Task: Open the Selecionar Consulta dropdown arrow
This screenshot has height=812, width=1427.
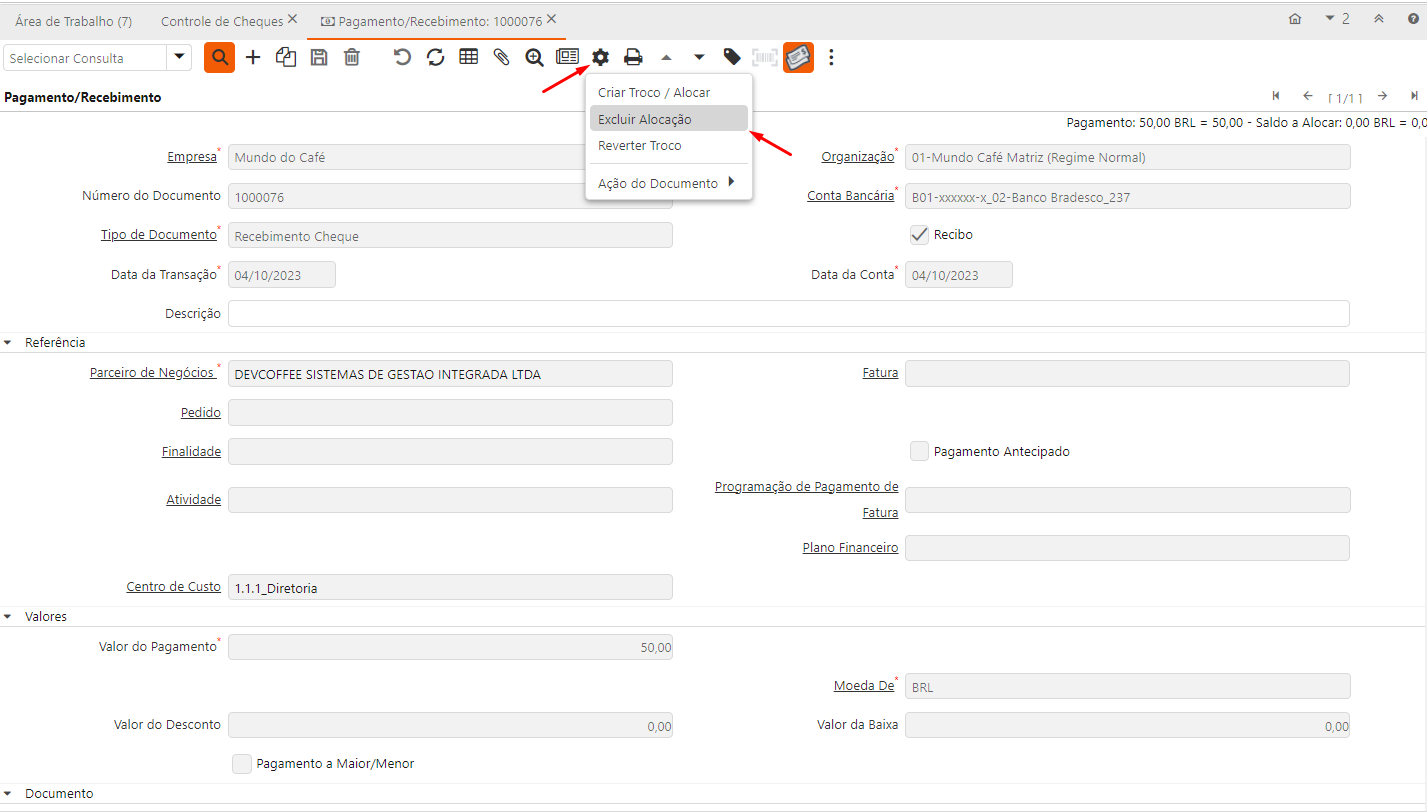Action: pos(179,58)
